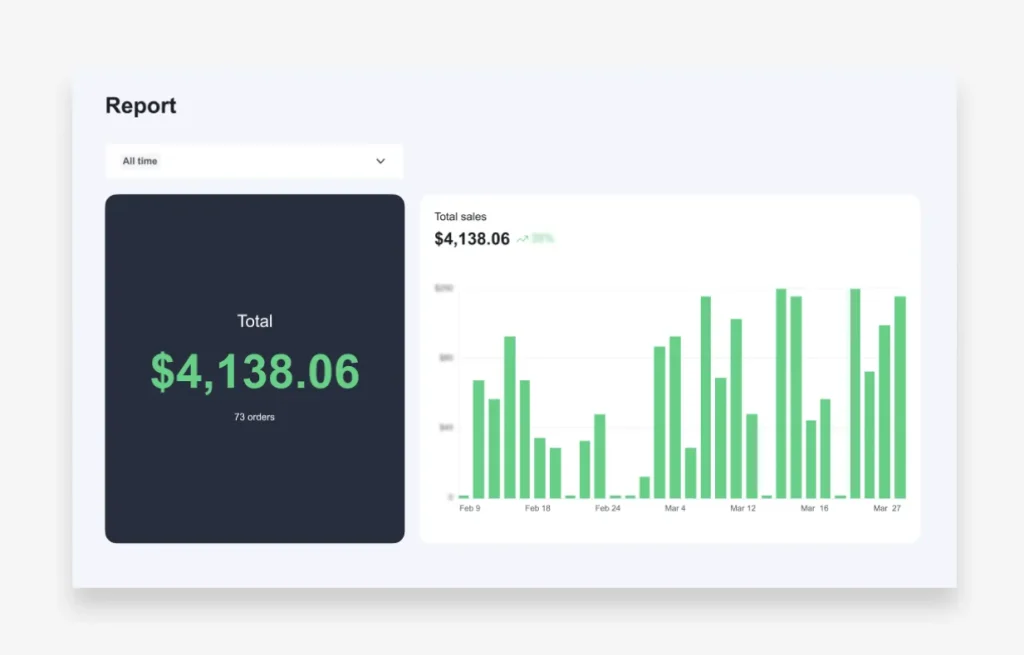The width and height of the screenshot is (1024, 655).
Task: Select the 73 orders text
Action: tap(254, 417)
